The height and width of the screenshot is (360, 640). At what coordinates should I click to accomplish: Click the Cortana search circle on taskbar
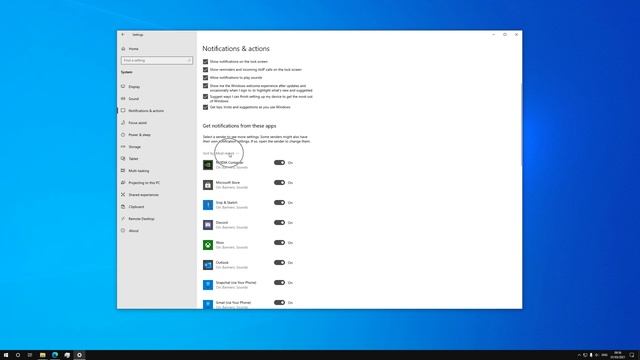(18, 355)
